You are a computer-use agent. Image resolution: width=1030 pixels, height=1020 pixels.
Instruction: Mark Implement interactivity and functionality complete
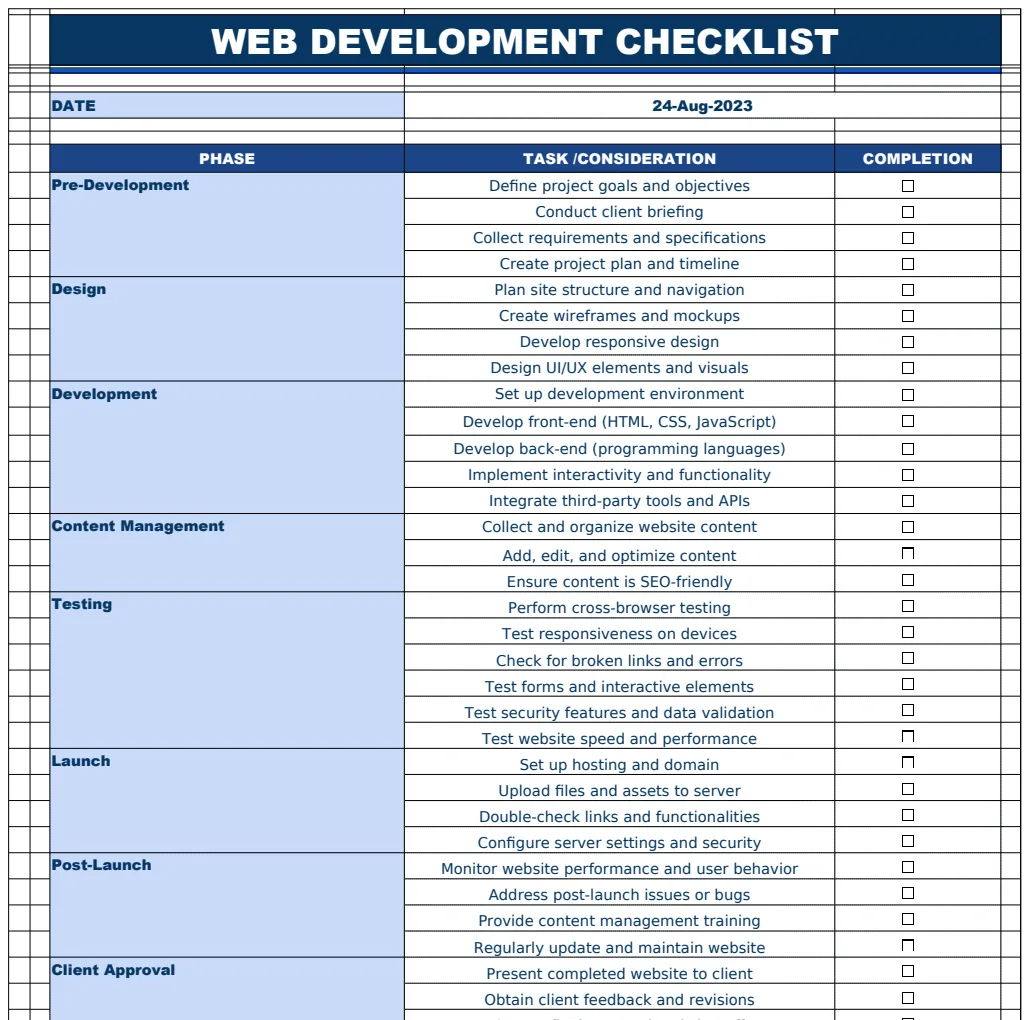pos(908,475)
